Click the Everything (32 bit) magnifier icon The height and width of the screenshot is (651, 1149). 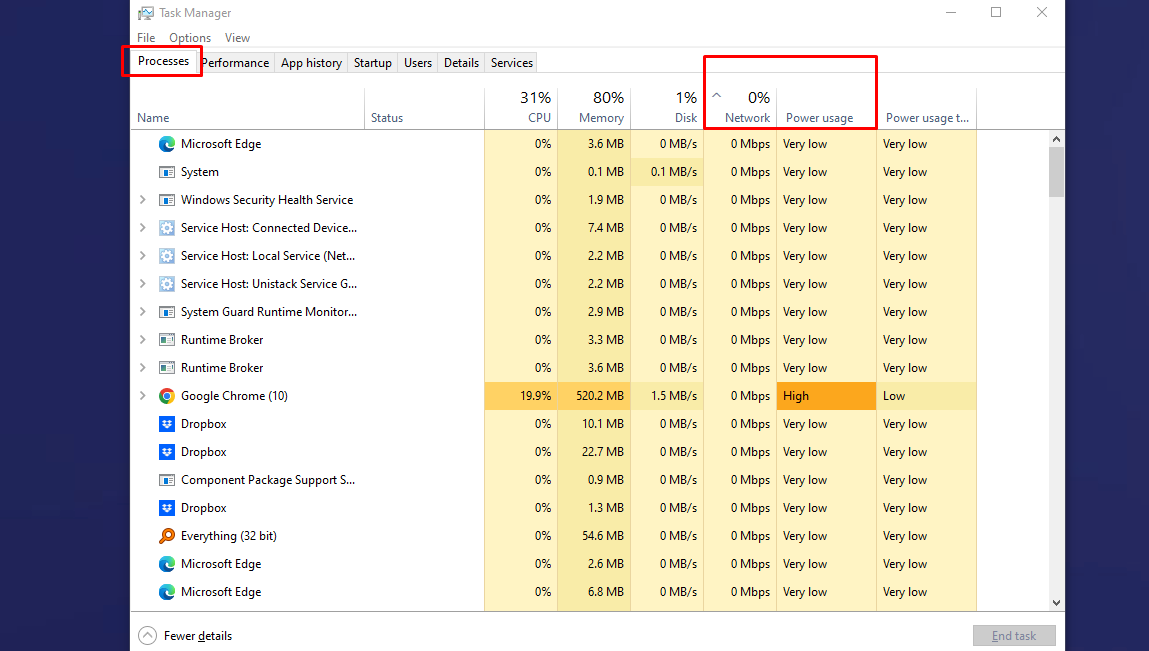(166, 535)
